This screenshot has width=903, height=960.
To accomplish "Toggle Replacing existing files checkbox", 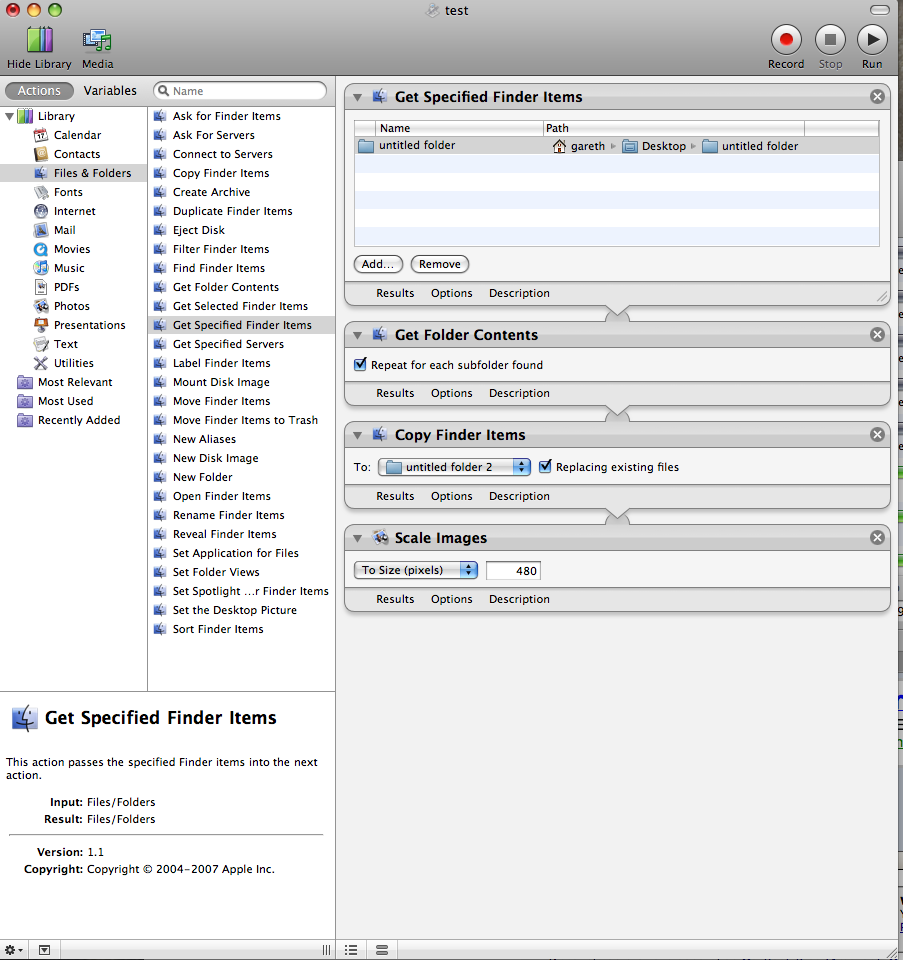I will (545, 467).
